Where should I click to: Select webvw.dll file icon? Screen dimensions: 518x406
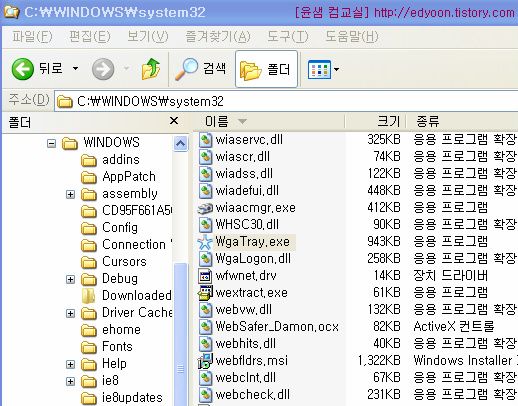click(x=205, y=310)
